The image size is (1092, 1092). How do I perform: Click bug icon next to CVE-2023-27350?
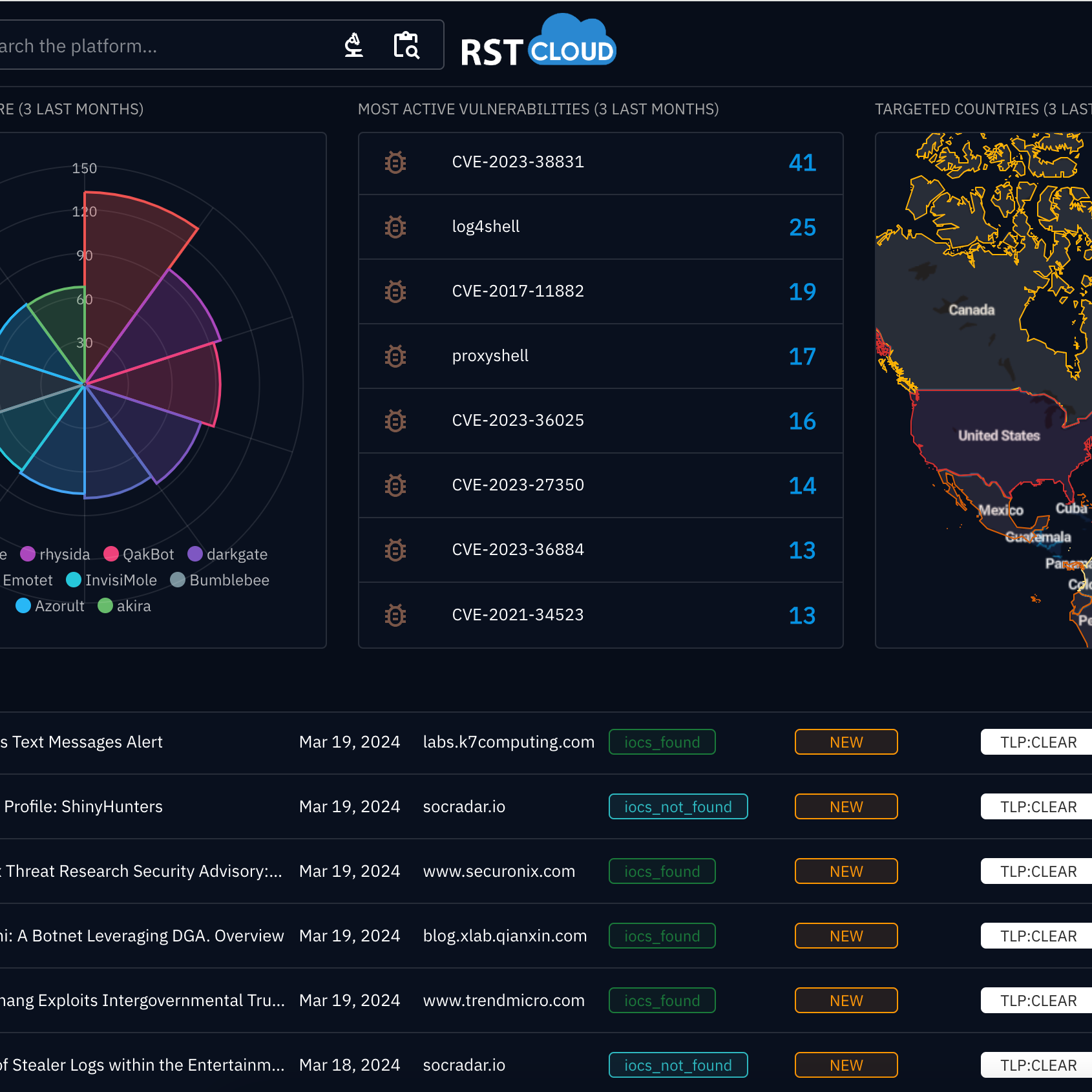(x=395, y=485)
